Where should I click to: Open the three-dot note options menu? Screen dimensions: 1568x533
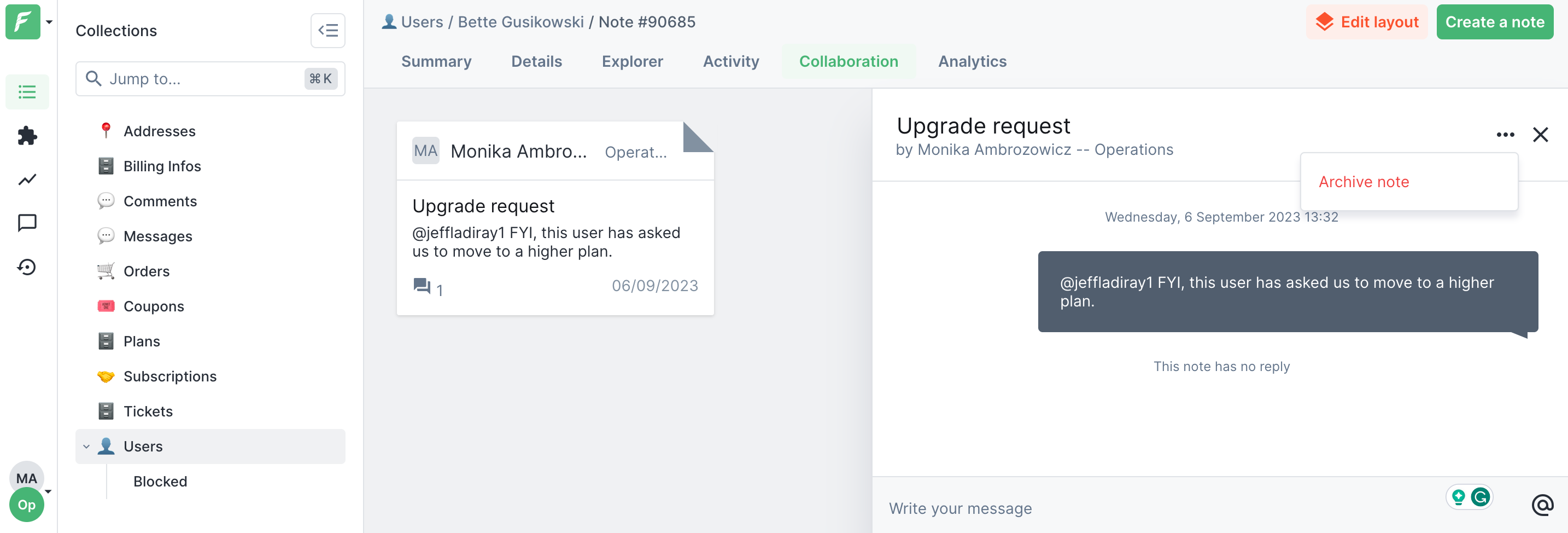click(x=1505, y=135)
